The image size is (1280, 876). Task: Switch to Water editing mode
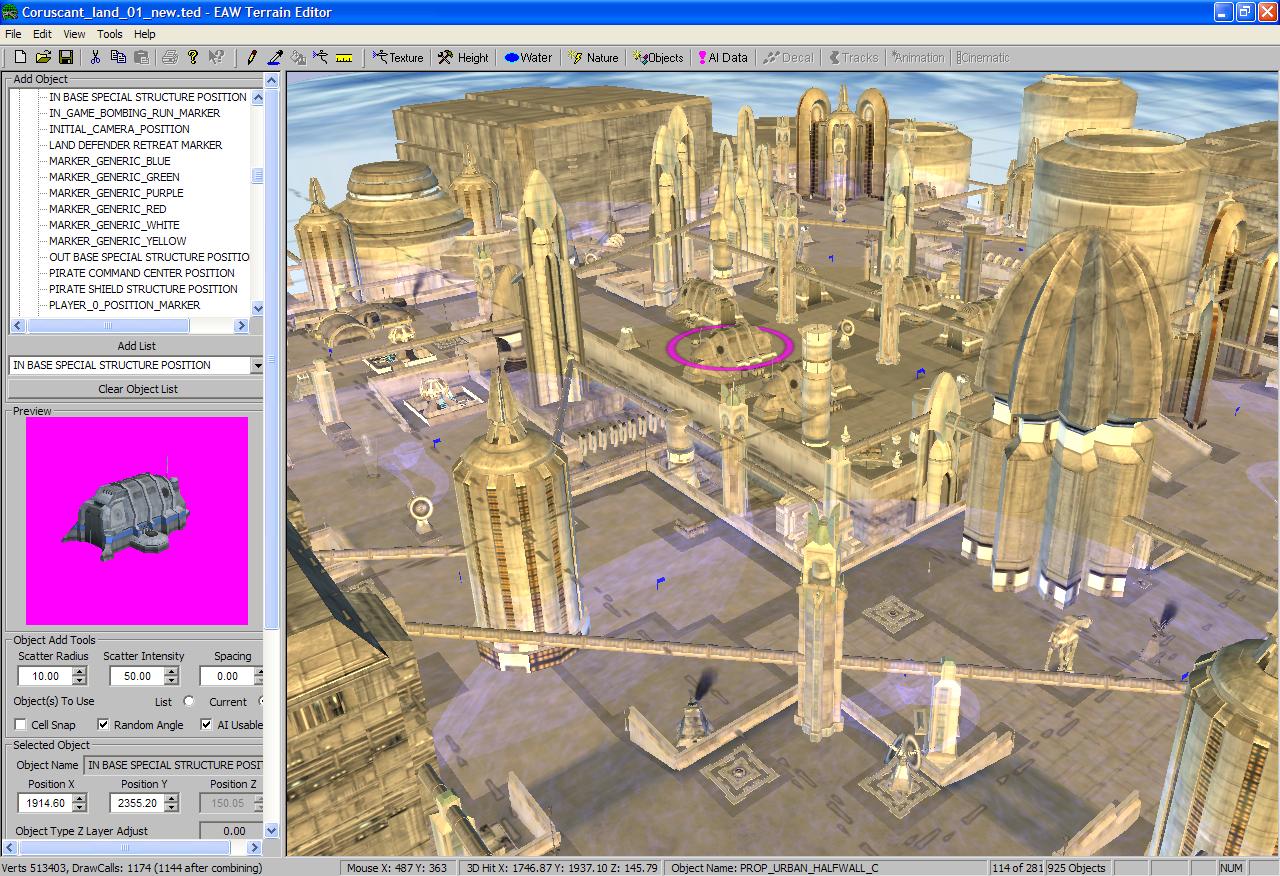(x=528, y=58)
